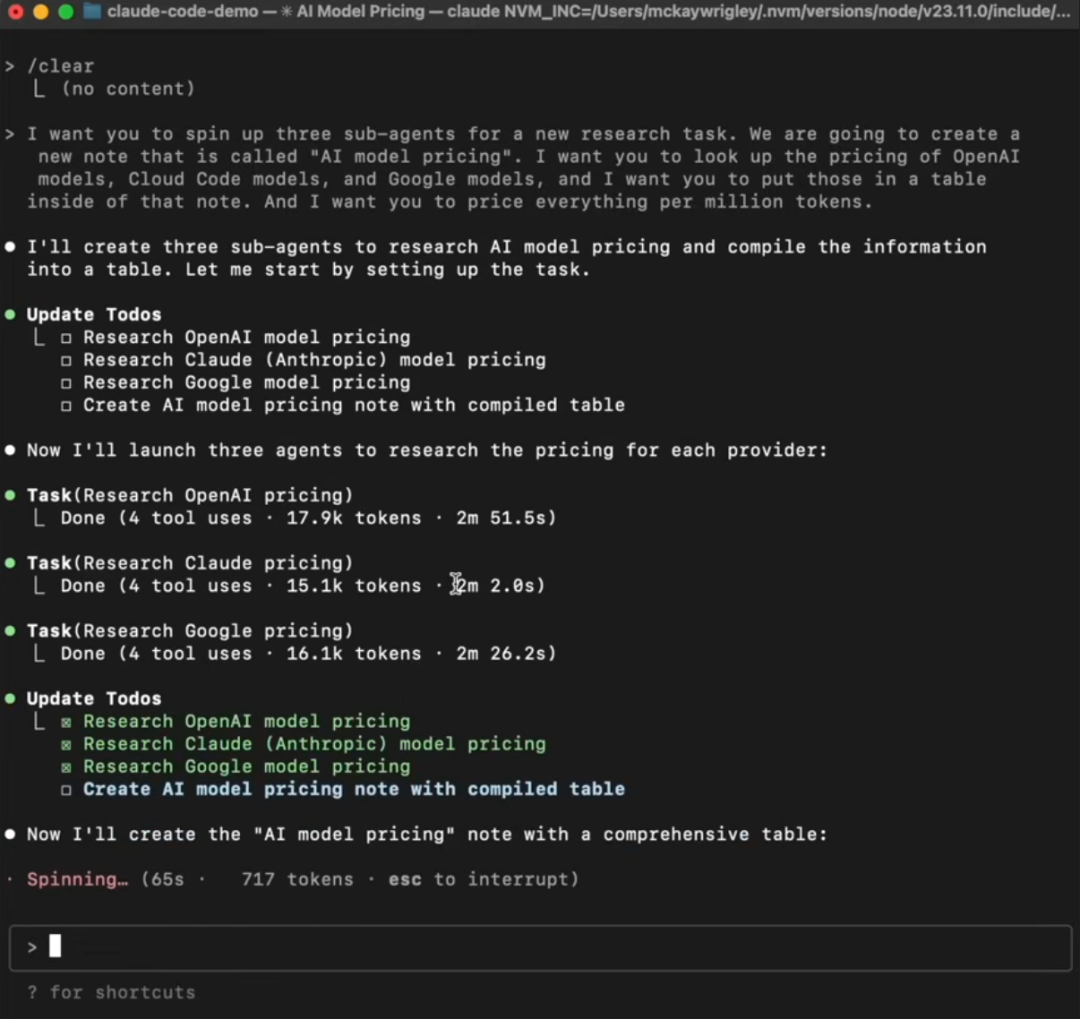The image size is (1080, 1019).
Task: Click the "2m 26.2s" duration text
Action: (x=501, y=653)
